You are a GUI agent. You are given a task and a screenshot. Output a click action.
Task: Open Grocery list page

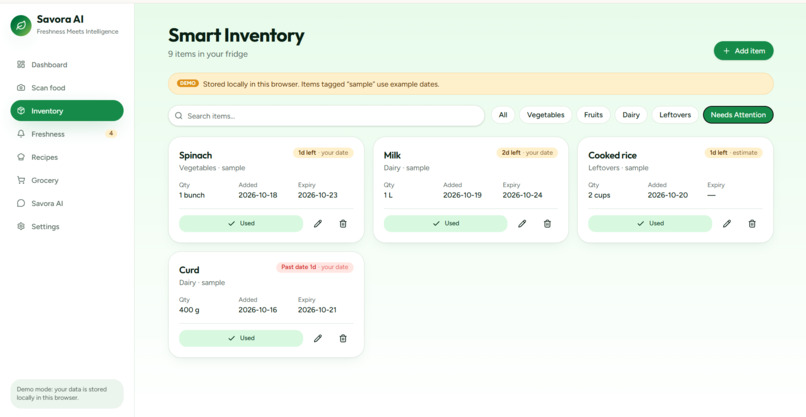click(x=67, y=180)
